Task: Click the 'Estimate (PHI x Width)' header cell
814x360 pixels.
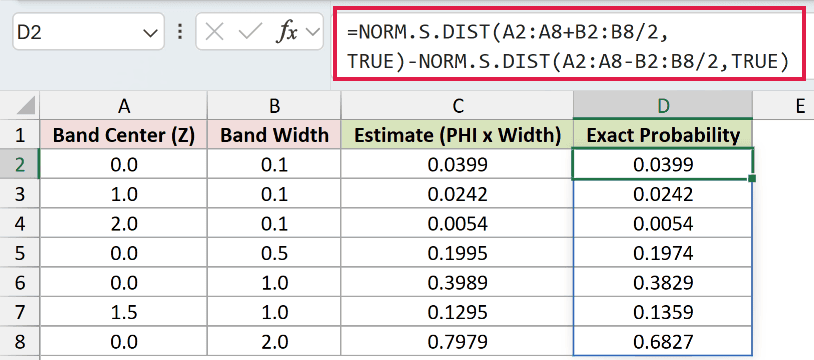Action: click(x=457, y=135)
